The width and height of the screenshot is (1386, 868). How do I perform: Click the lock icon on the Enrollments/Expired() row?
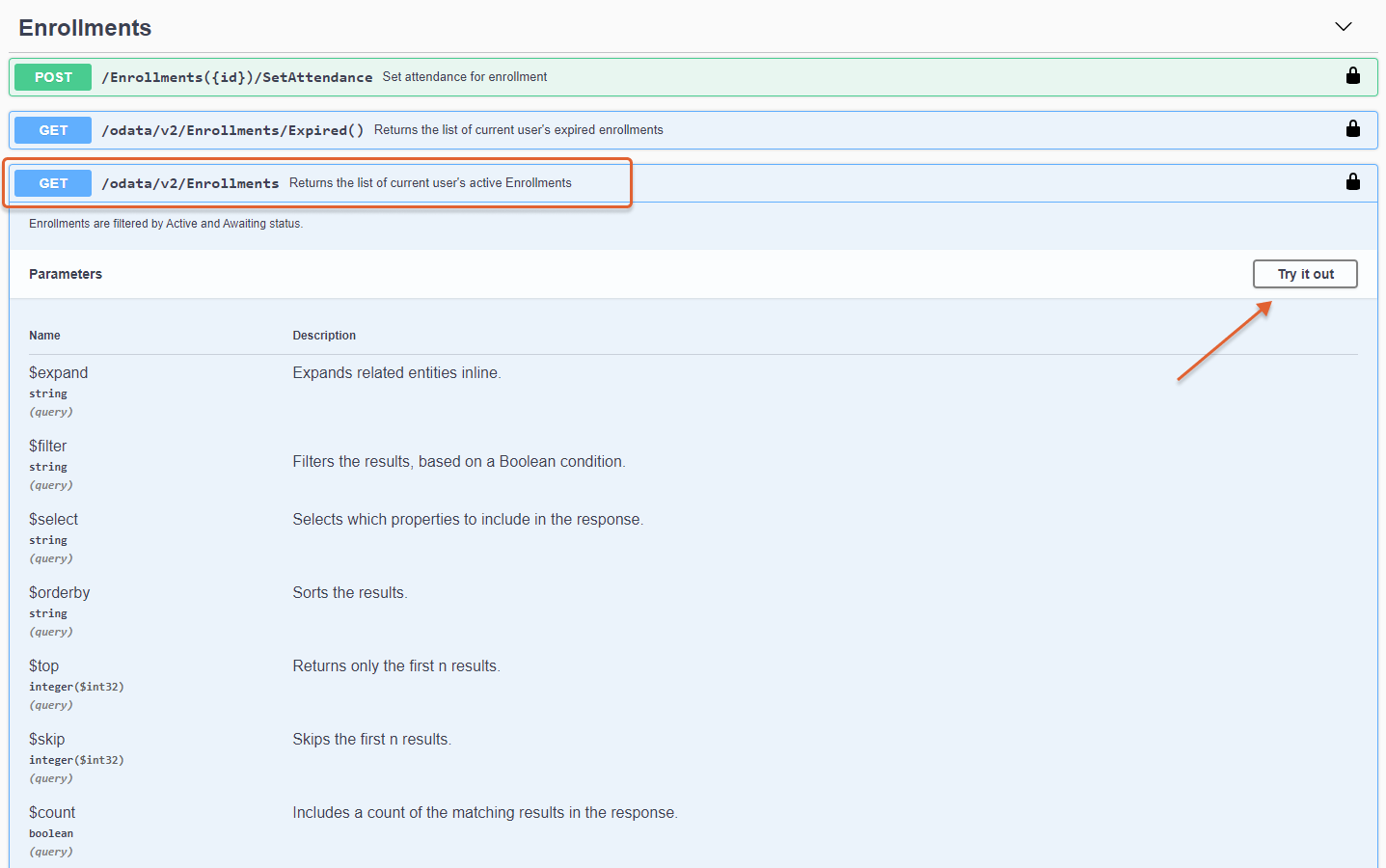pyautogui.click(x=1353, y=129)
